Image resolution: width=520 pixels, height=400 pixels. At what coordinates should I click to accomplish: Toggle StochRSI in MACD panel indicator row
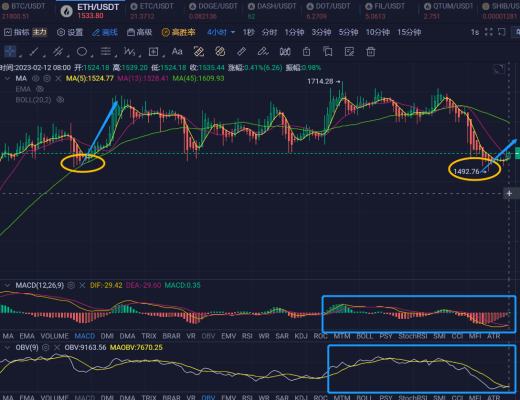[413, 336]
